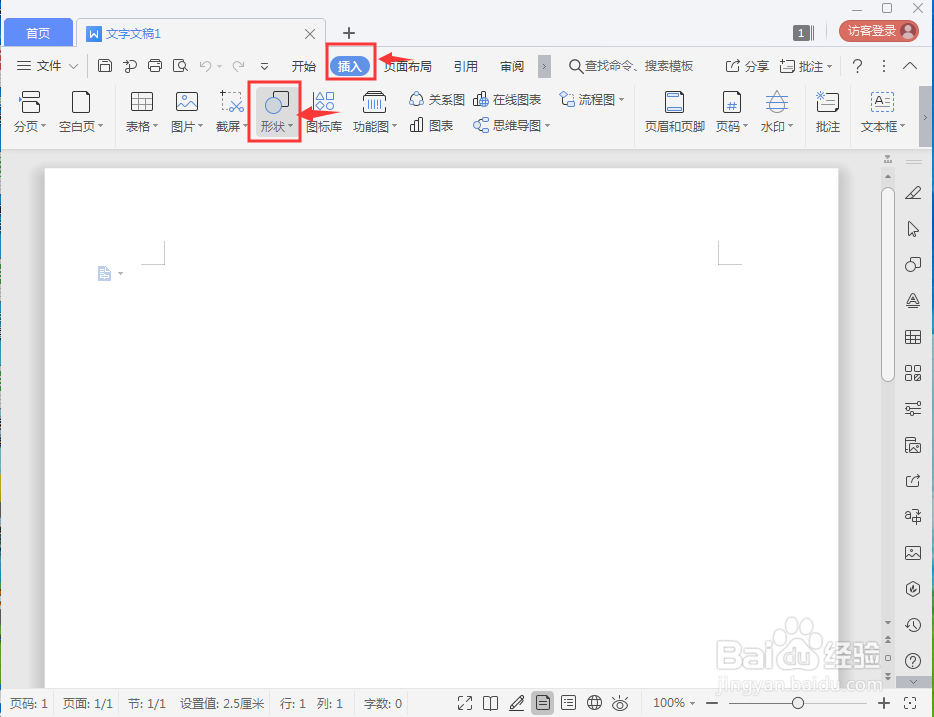Toggle writing mode pen icon in status bar

(x=516, y=703)
